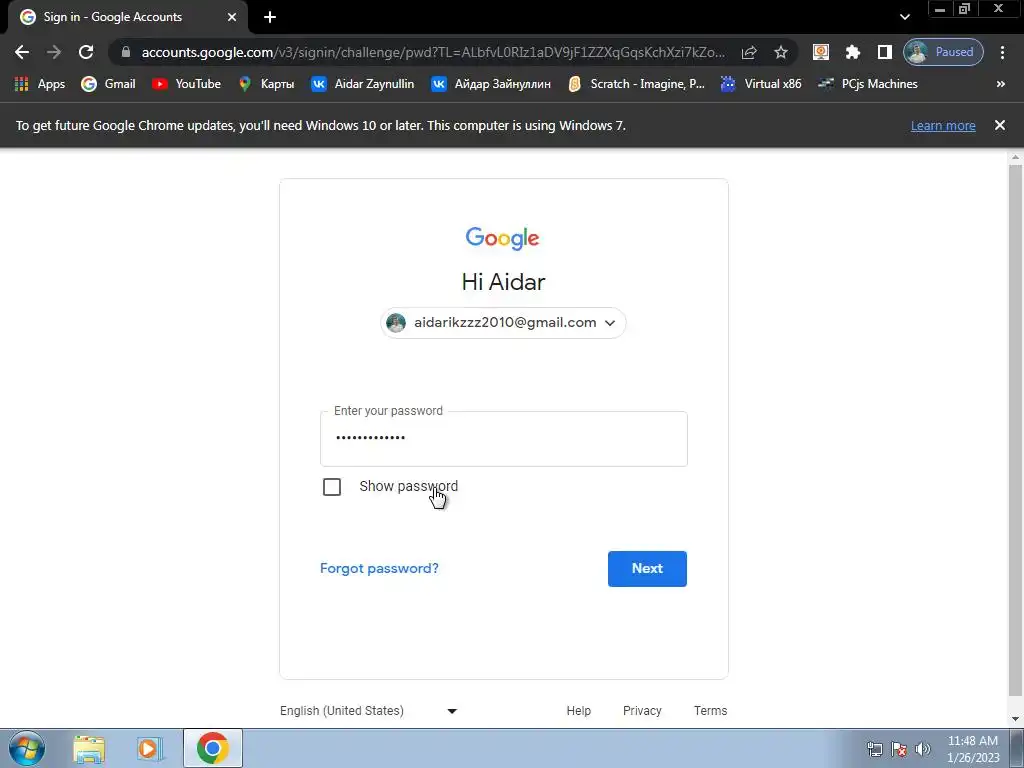The height and width of the screenshot is (768, 1024).
Task: Open the Action Center flag icon
Action: (899, 749)
